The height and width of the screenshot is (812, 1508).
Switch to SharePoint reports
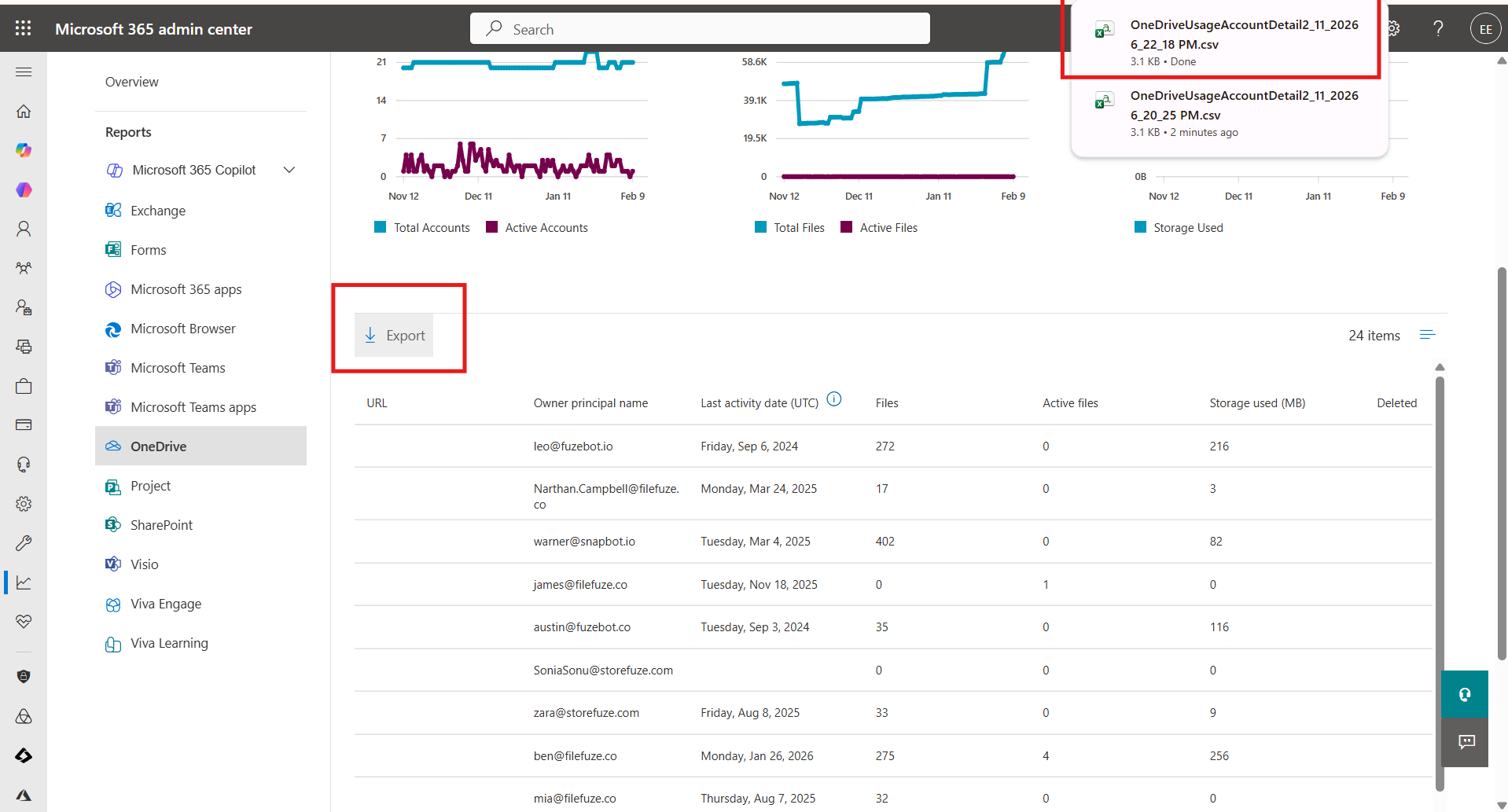pyautogui.click(x=160, y=524)
